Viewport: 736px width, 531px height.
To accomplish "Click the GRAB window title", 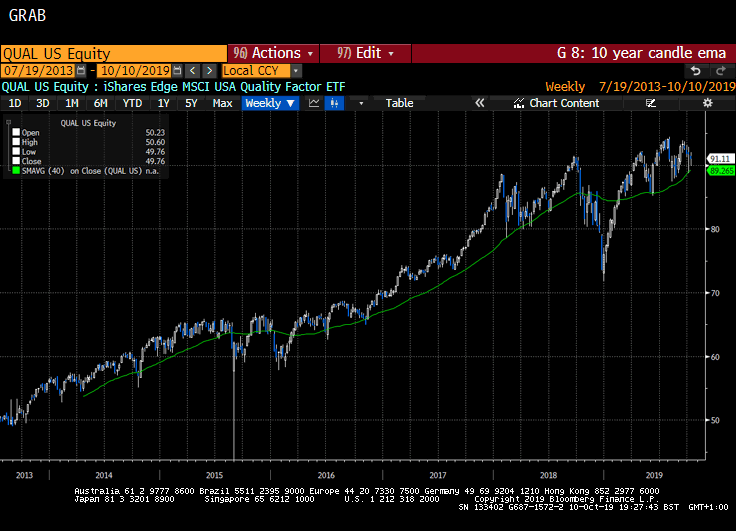I will [27, 15].
